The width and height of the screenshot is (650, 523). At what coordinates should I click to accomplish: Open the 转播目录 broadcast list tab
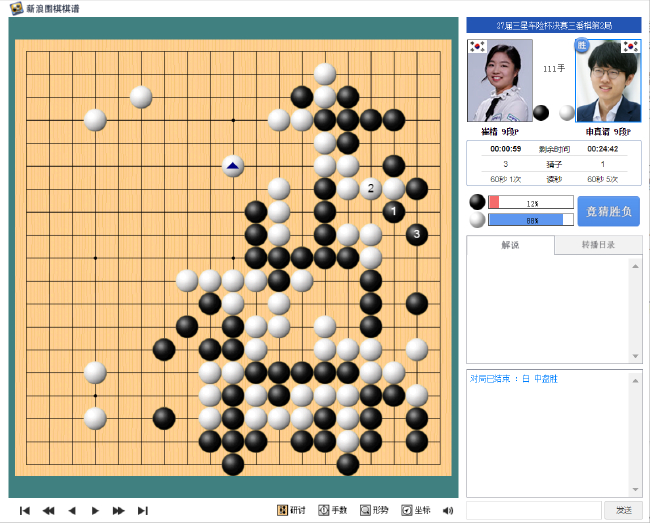(598, 245)
